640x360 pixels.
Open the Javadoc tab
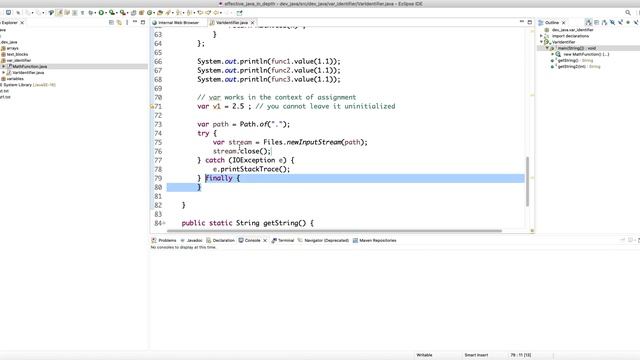point(191,240)
